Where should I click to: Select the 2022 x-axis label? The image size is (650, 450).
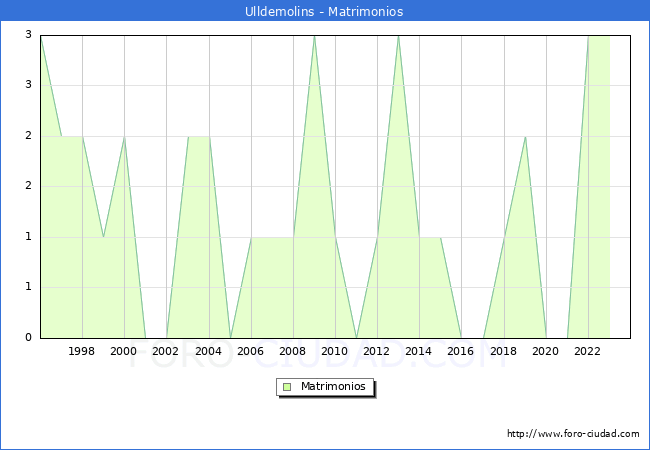(x=588, y=352)
